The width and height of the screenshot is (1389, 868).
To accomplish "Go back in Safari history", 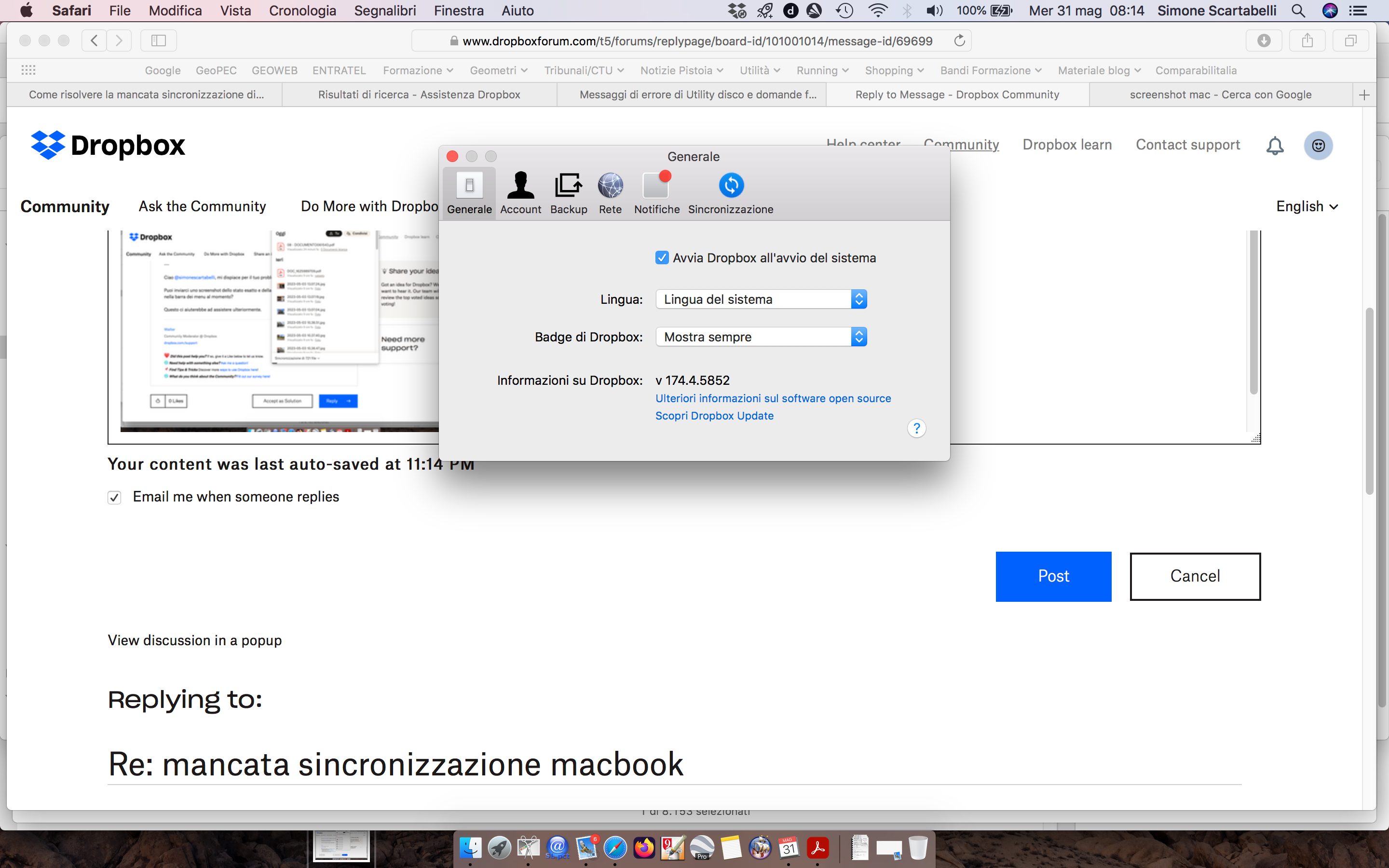I will (x=94, y=41).
